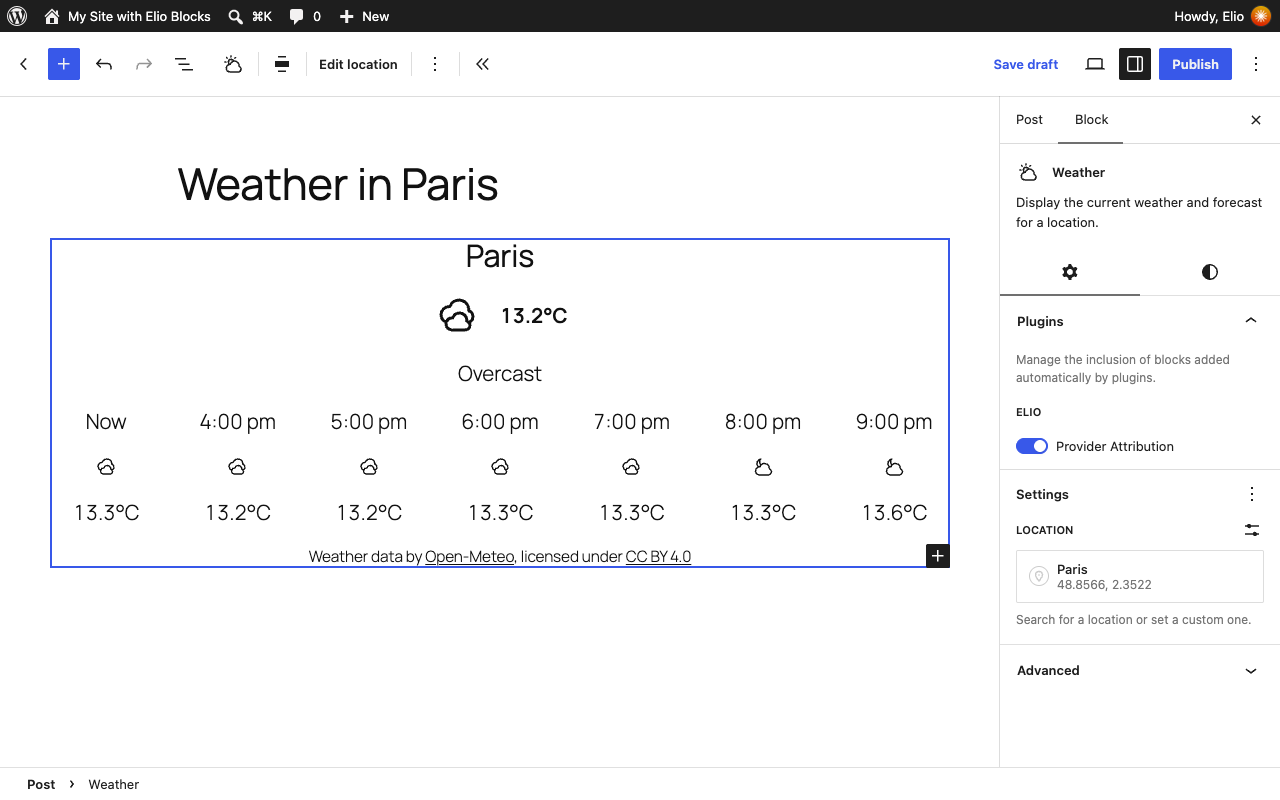The height and width of the screenshot is (800, 1280).
Task: Open Document Overview list view
Action: 184,64
